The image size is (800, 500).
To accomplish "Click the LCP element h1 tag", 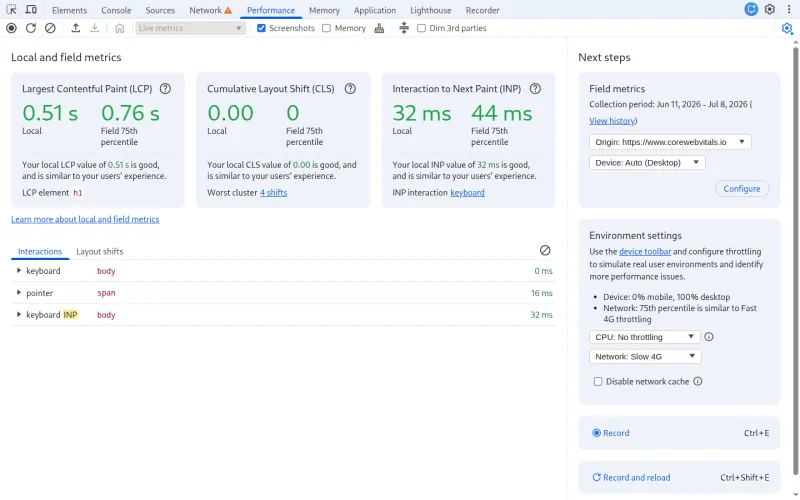I will click(78, 193).
